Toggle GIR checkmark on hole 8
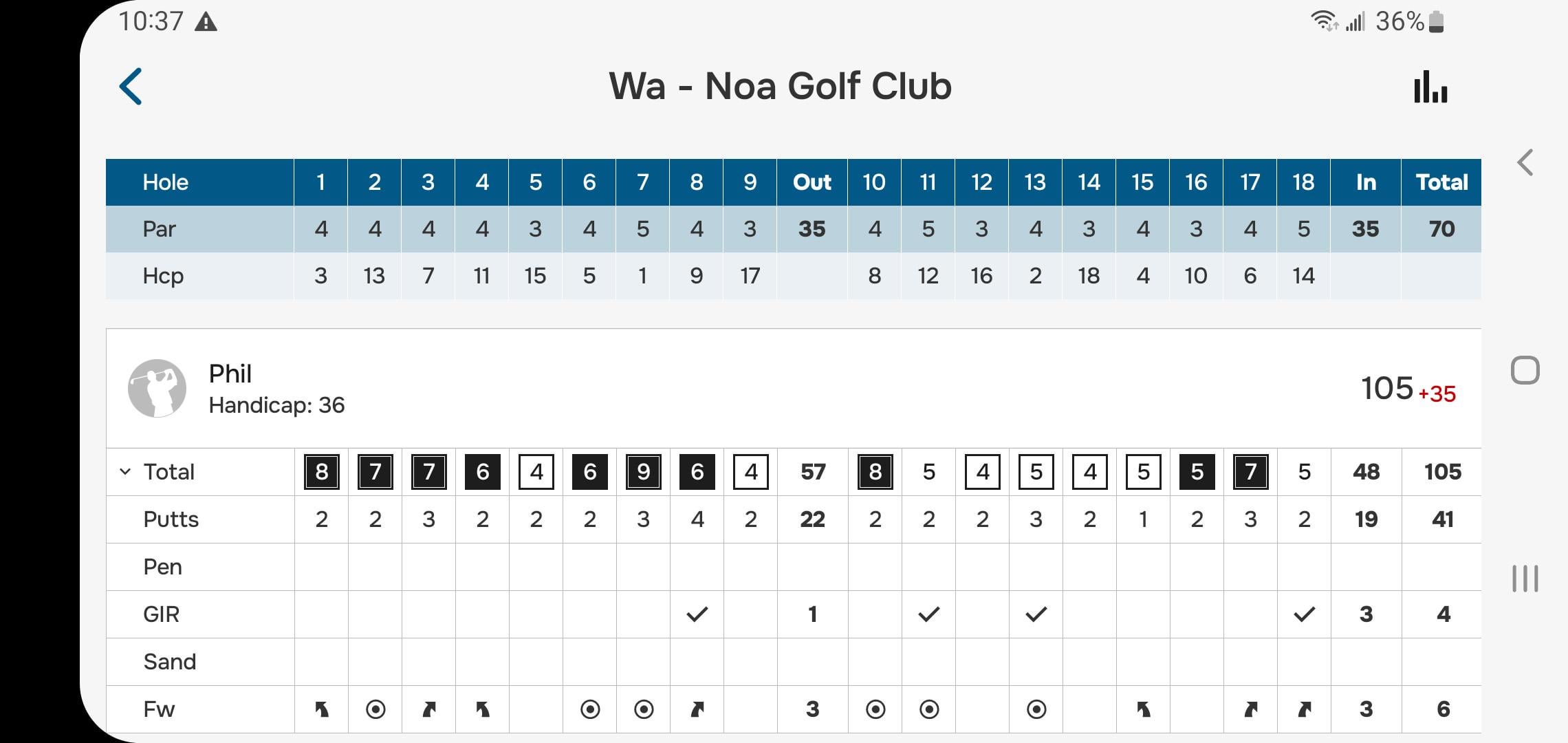The image size is (1568, 743). [697, 614]
